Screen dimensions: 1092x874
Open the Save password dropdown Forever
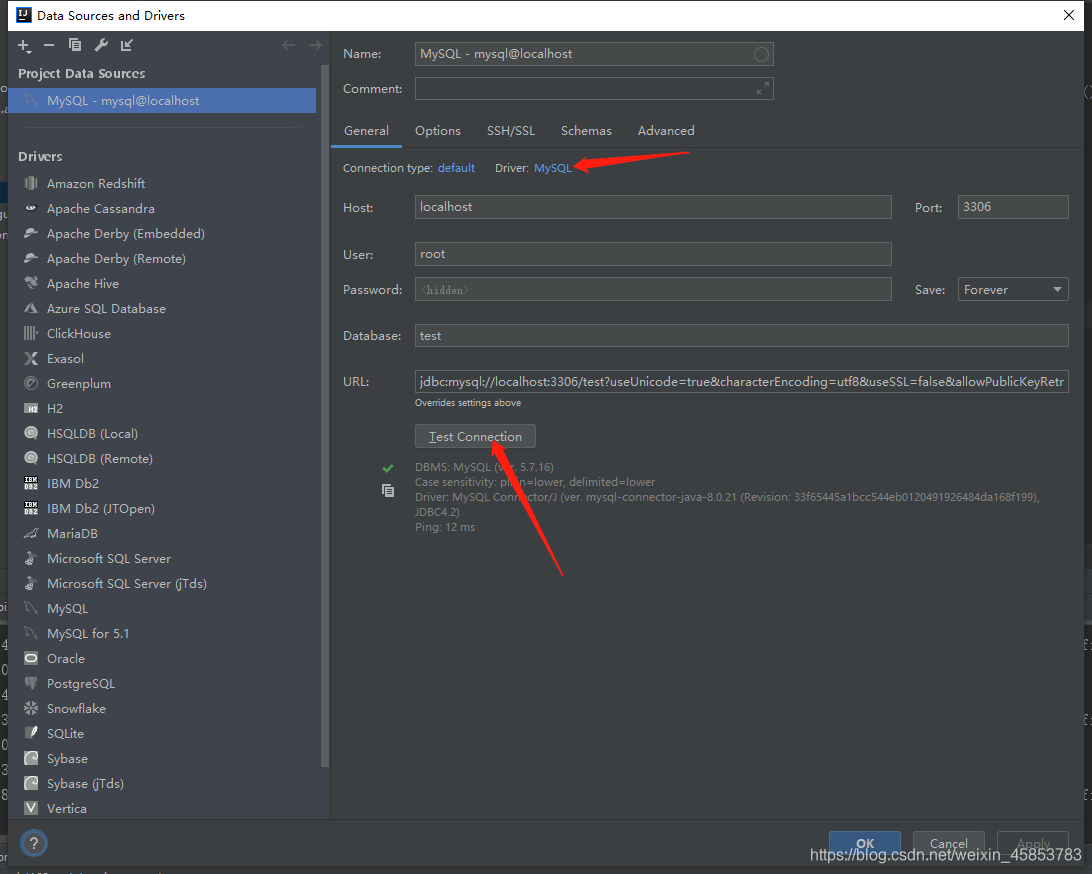(1013, 290)
